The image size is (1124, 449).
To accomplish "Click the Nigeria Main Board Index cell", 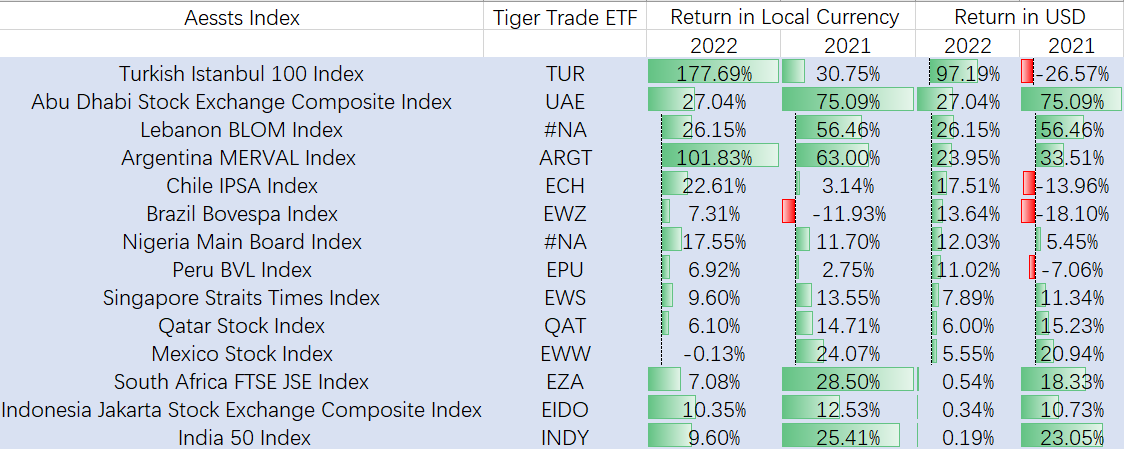I will 241,242.
